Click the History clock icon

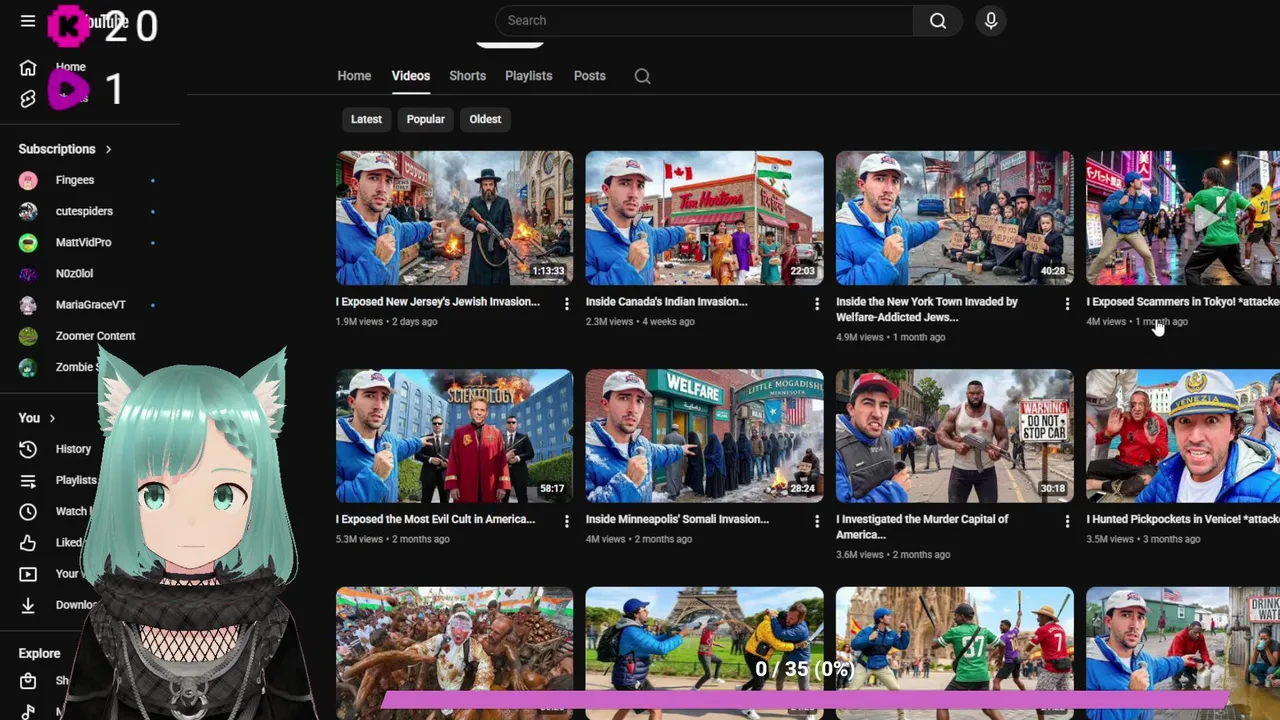28,449
